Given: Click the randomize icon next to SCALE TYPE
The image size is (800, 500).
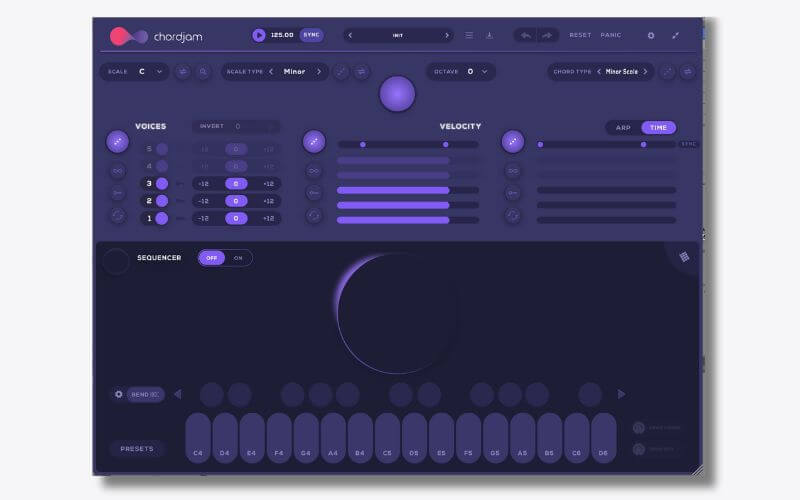Looking at the screenshot, I should point(341,72).
